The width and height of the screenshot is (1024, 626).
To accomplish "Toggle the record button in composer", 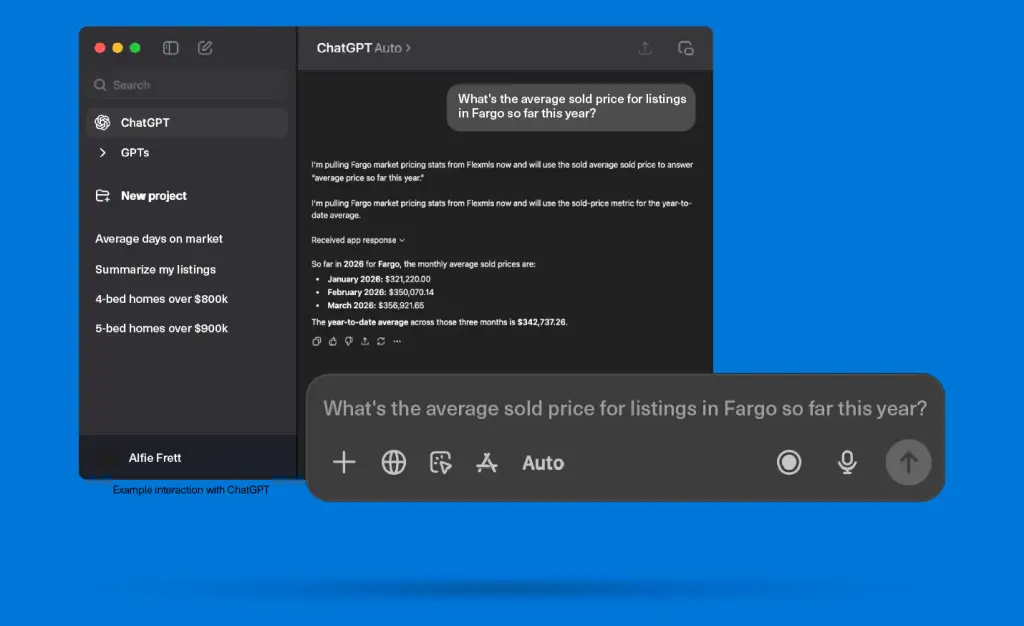I will (x=789, y=462).
